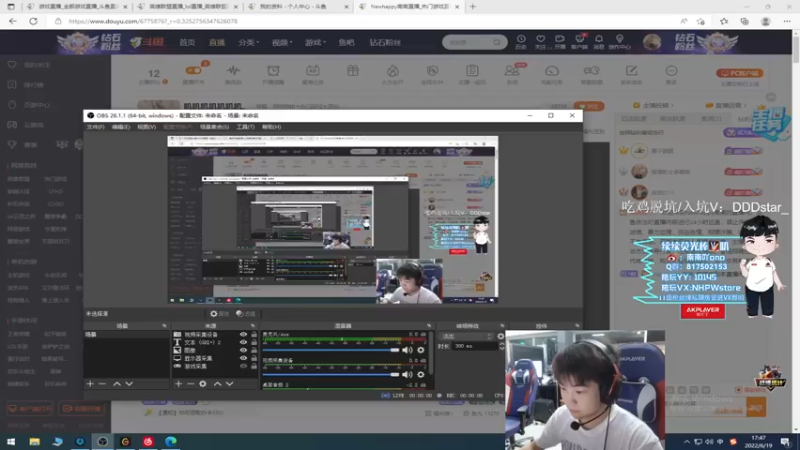Open the OBS scene collection menu
The width and height of the screenshot is (800, 450).
pos(214,127)
